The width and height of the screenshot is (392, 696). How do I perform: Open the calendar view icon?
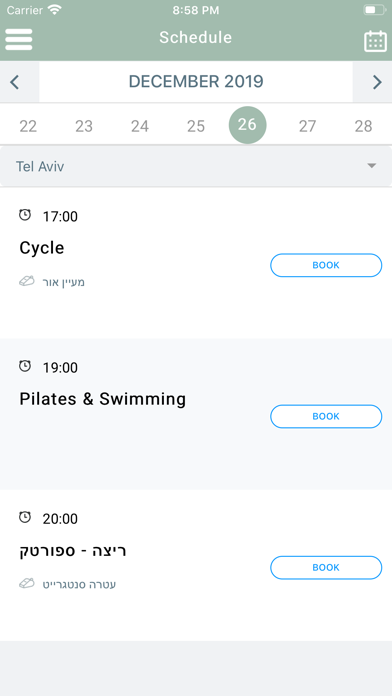click(375, 41)
